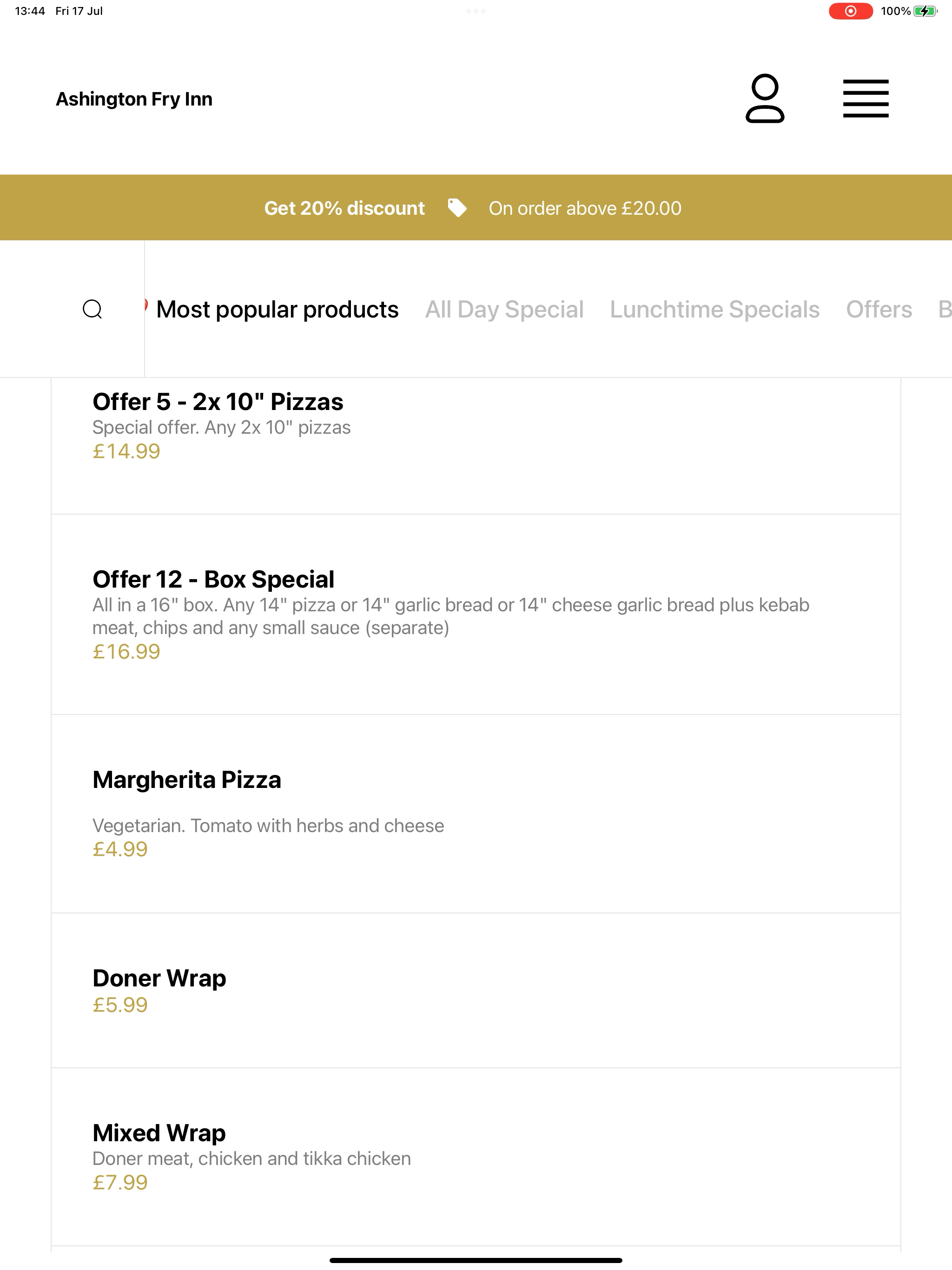Tap the multitasking three-dots control
This screenshot has height=1270, width=952.
[x=476, y=11]
